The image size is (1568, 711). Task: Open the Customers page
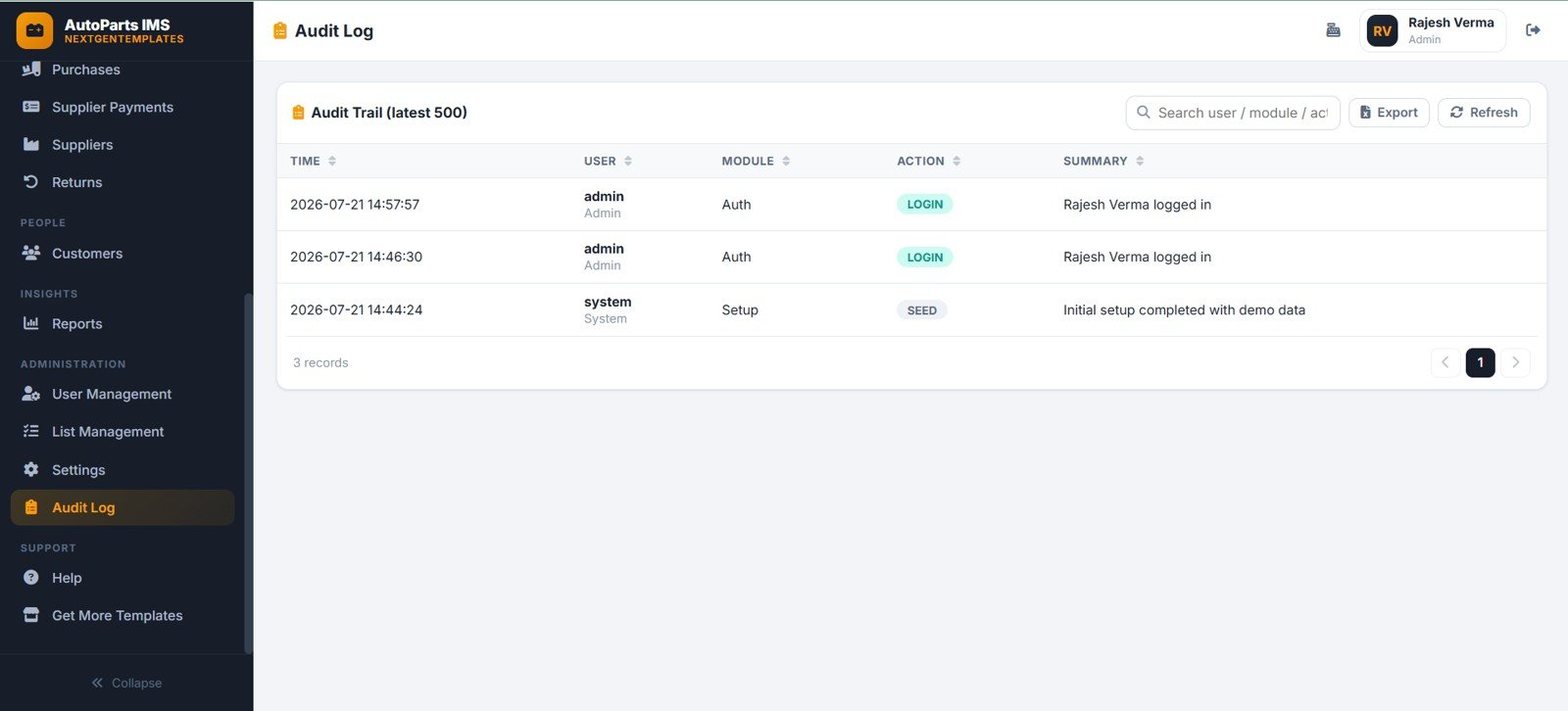tap(122, 253)
